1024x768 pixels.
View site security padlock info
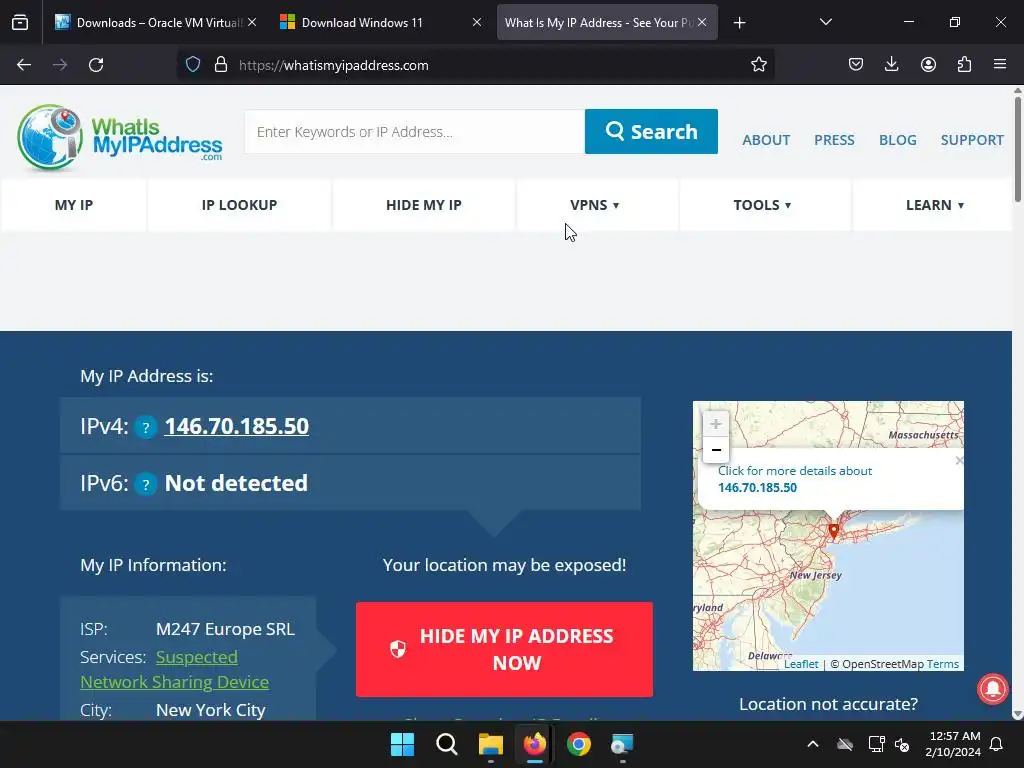(221, 65)
